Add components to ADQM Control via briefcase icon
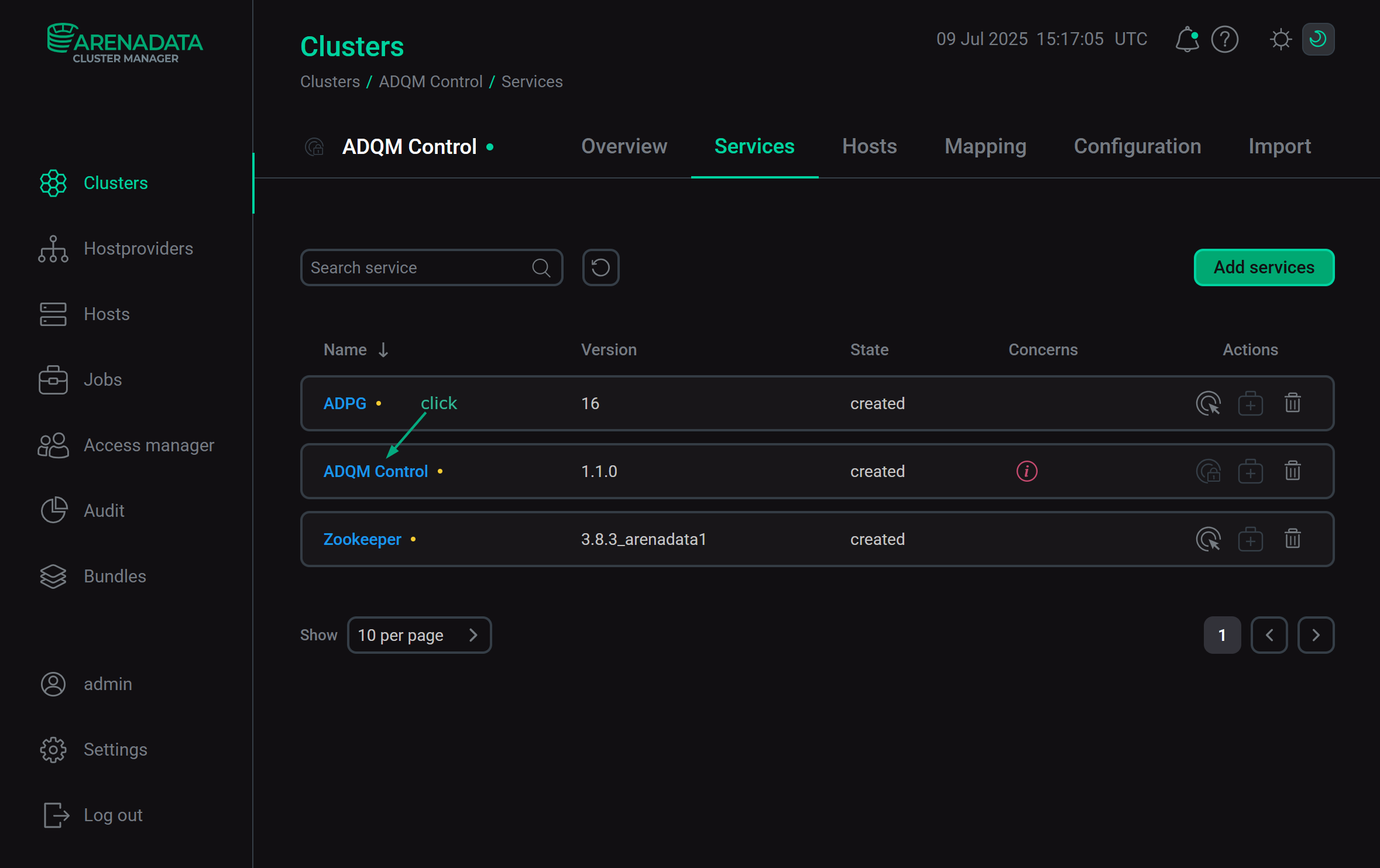This screenshot has height=868, width=1380. click(1250, 471)
